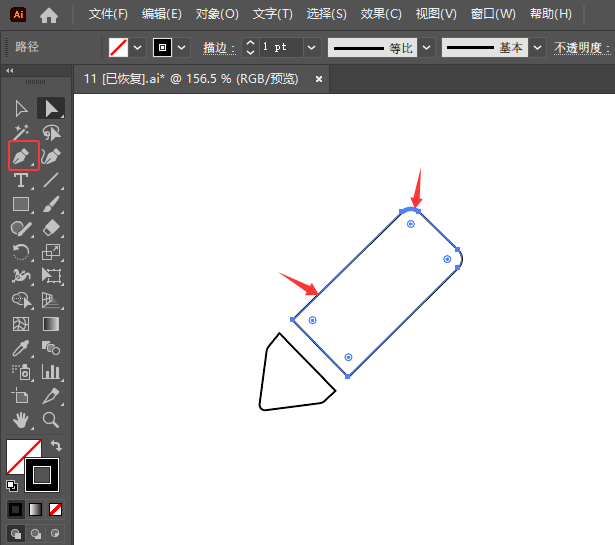Enable Draw Inside mode

click(55, 534)
